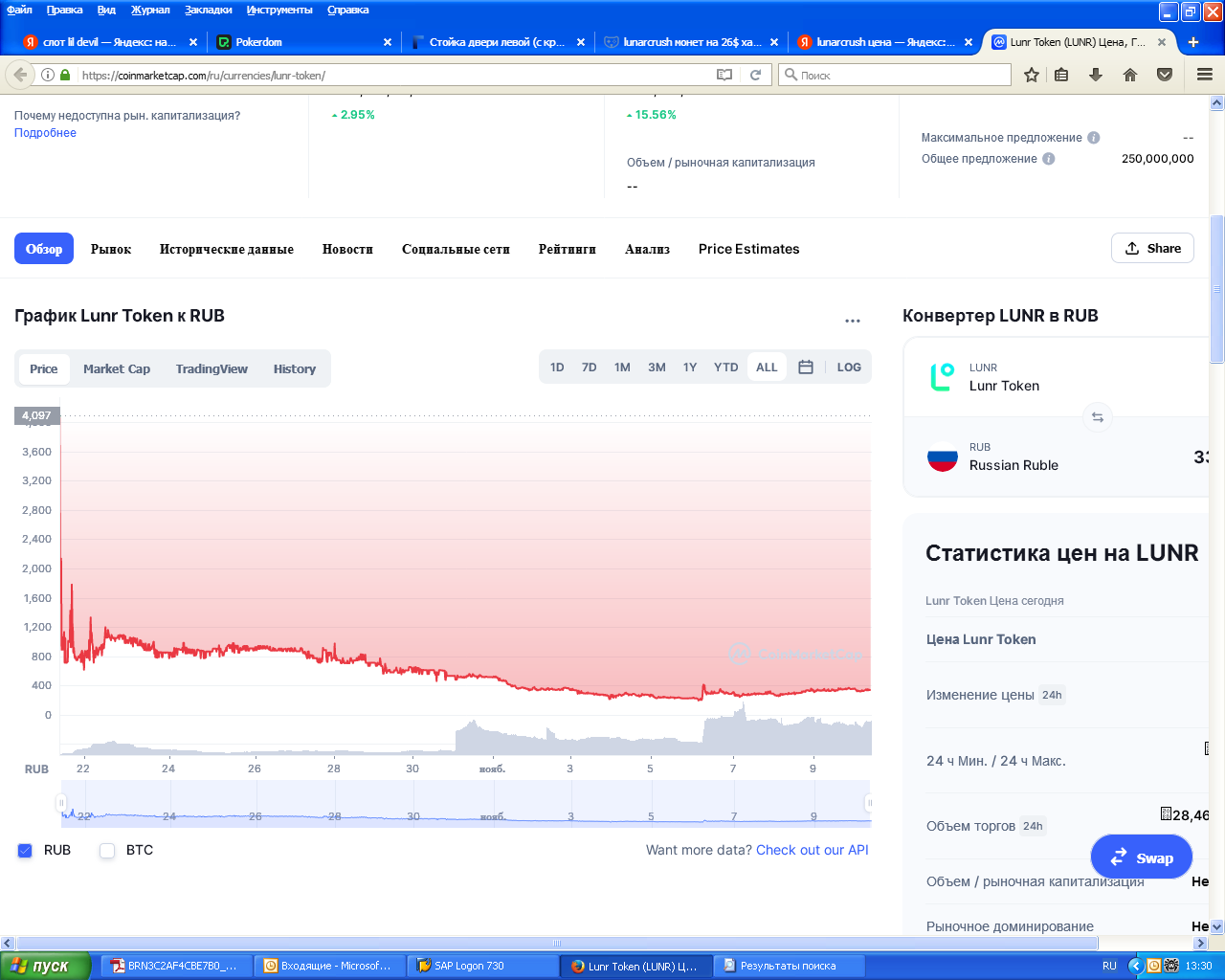Select the 1D chart range
This screenshot has width=1225, height=980.
[557, 367]
